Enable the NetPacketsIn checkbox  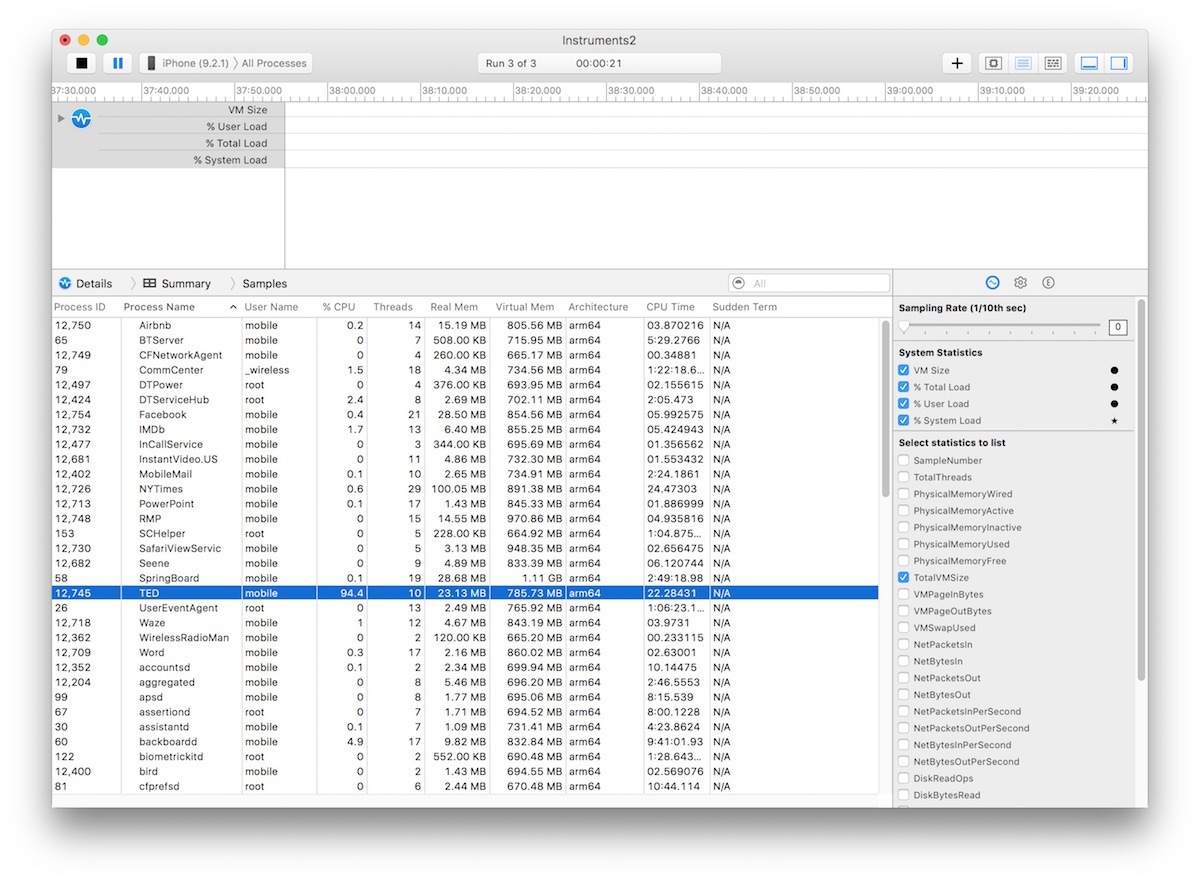click(904, 645)
